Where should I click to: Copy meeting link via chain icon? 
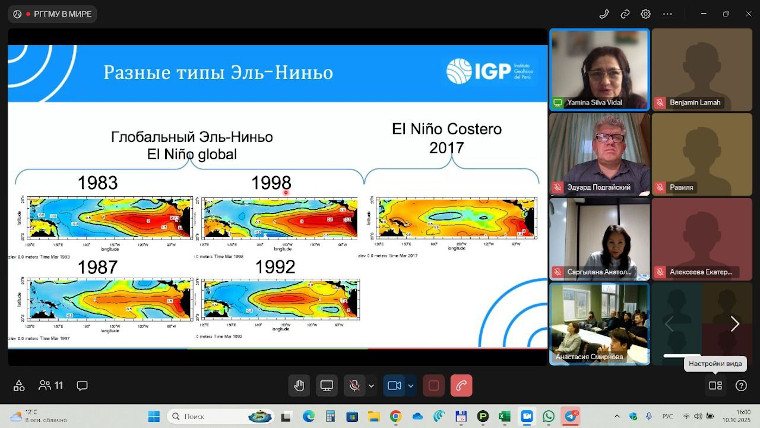(x=625, y=14)
